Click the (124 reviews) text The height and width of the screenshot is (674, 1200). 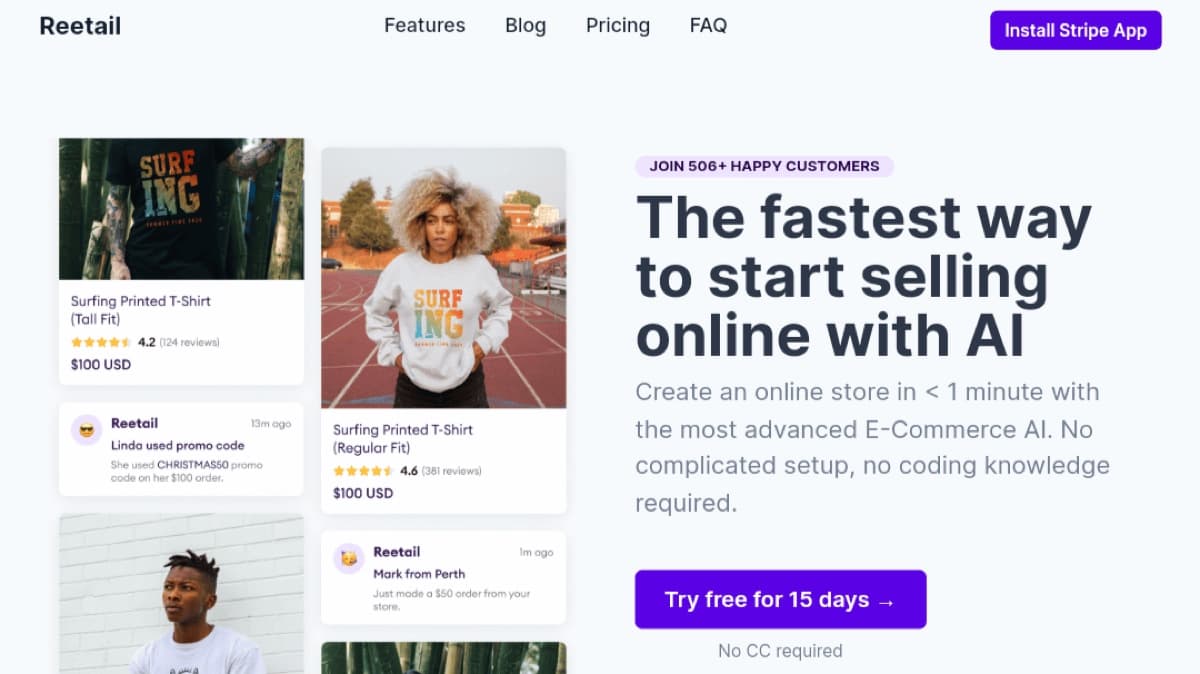click(189, 342)
